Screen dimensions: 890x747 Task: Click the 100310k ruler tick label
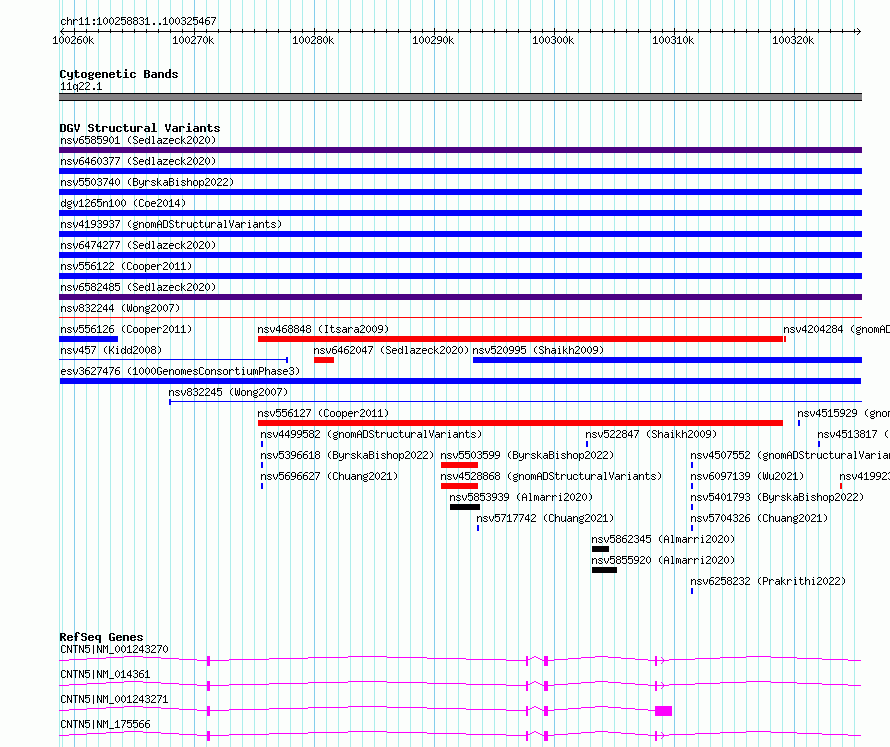673,40
